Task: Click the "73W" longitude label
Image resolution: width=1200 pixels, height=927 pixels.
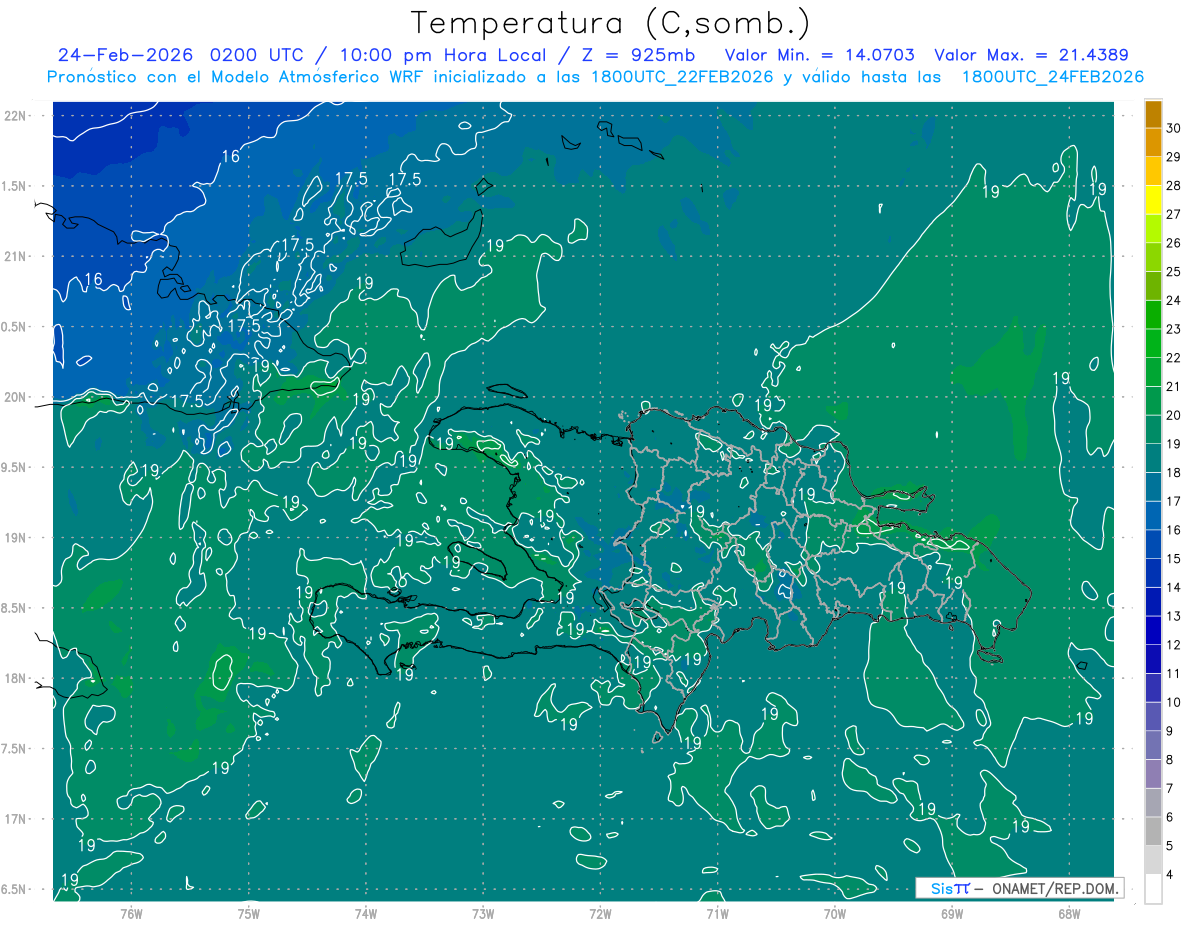Action: click(x=483, y=913)
